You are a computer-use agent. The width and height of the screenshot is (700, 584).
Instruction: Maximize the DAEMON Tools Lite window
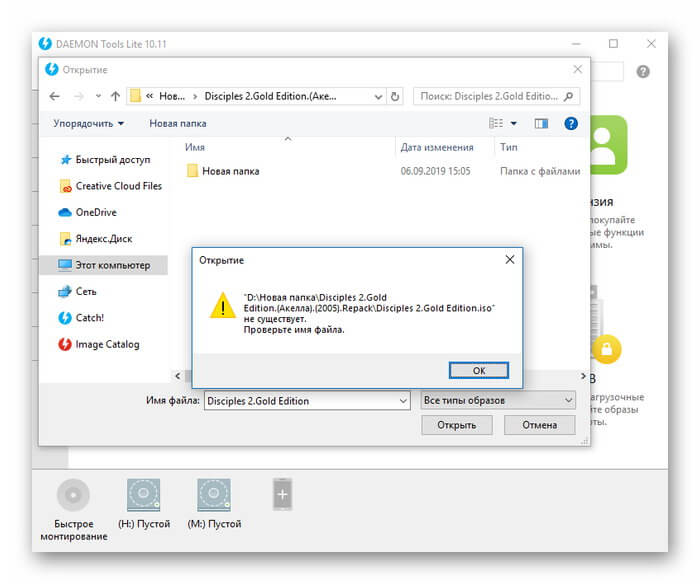(x=613, y=43)
